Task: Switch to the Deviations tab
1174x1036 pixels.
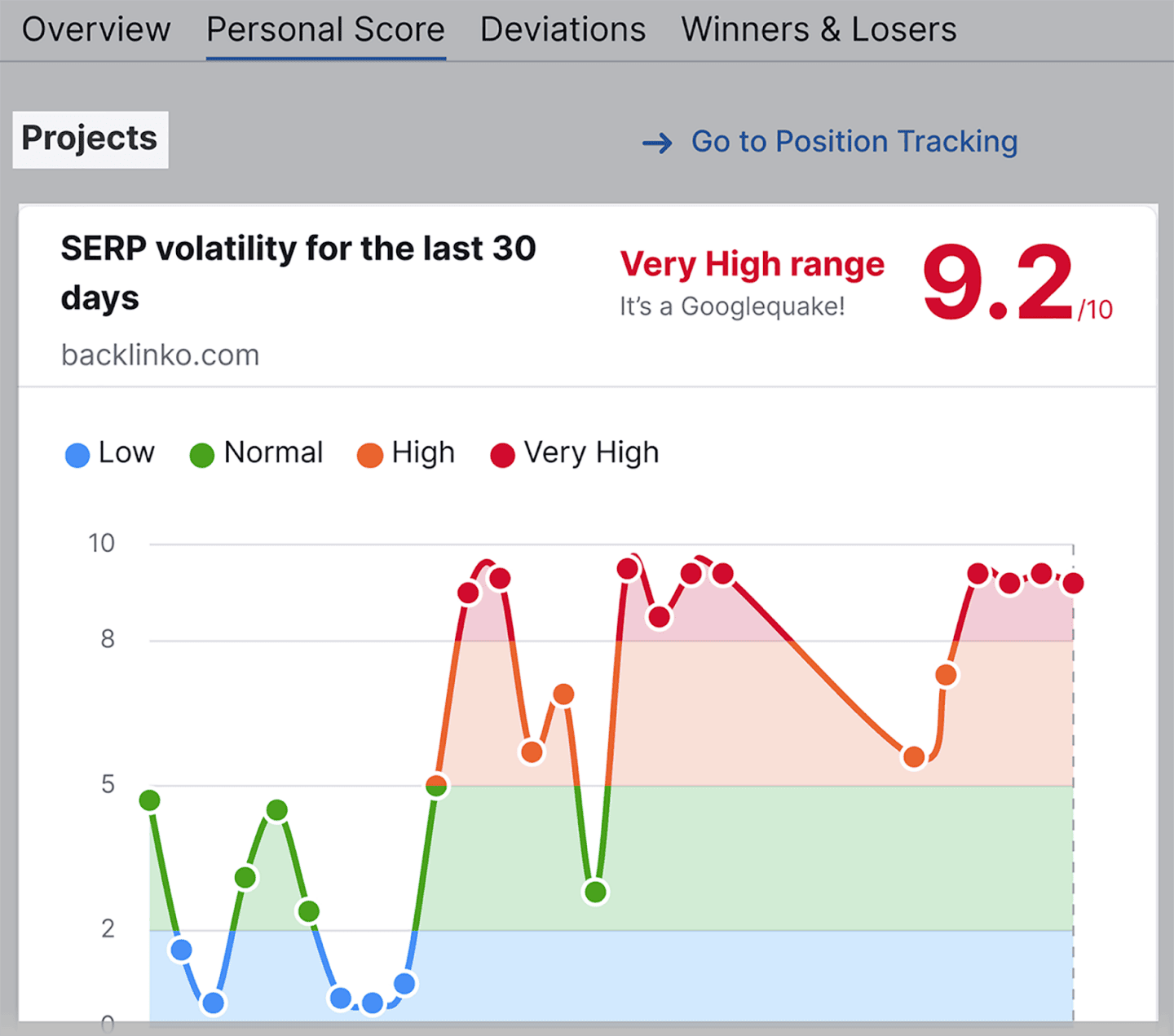Action: [562, 29]
